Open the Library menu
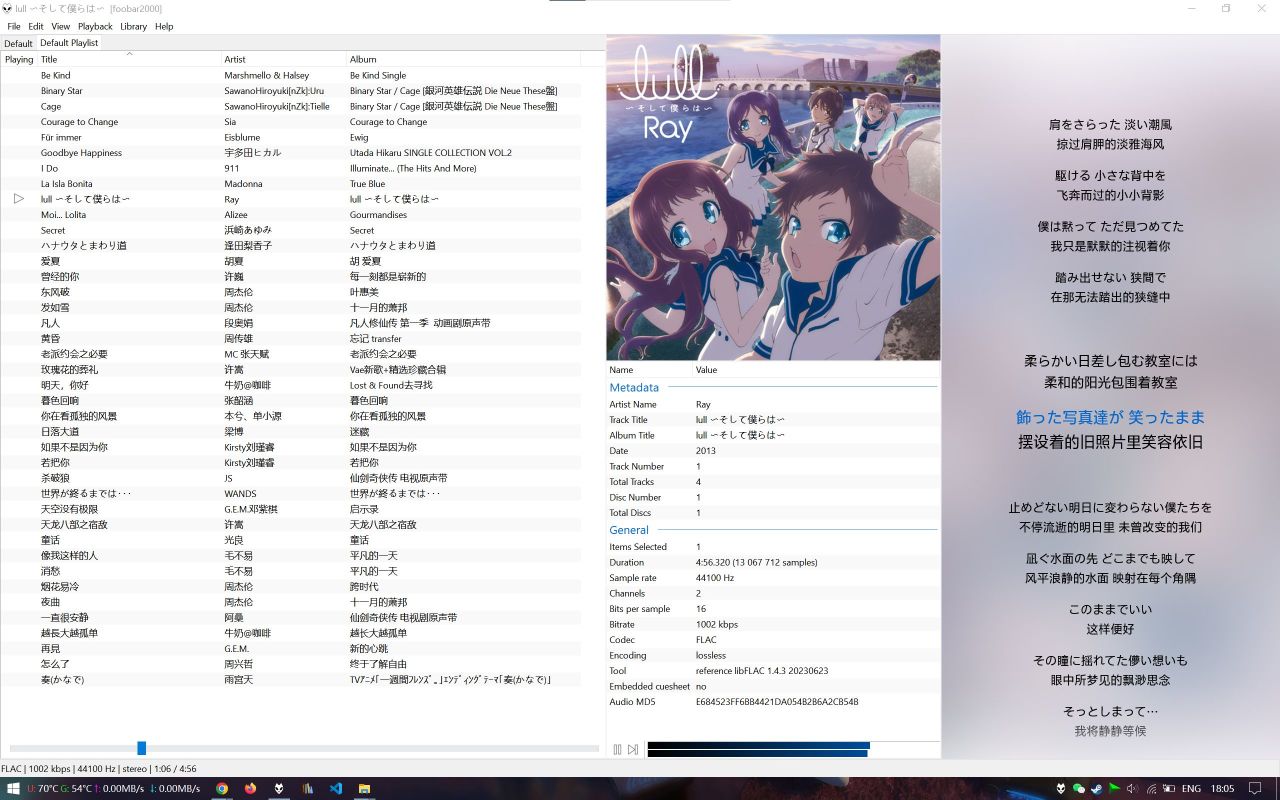1280x800 pixels. [x=133, y=26]
